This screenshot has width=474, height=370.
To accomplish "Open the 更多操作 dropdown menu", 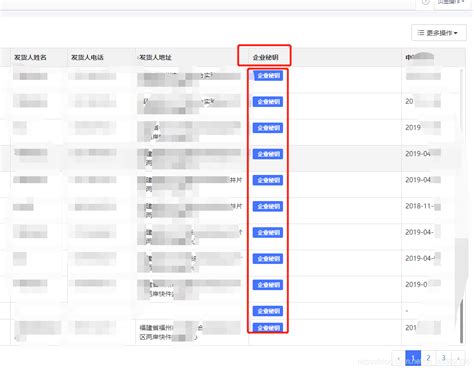I will (439, 33).
